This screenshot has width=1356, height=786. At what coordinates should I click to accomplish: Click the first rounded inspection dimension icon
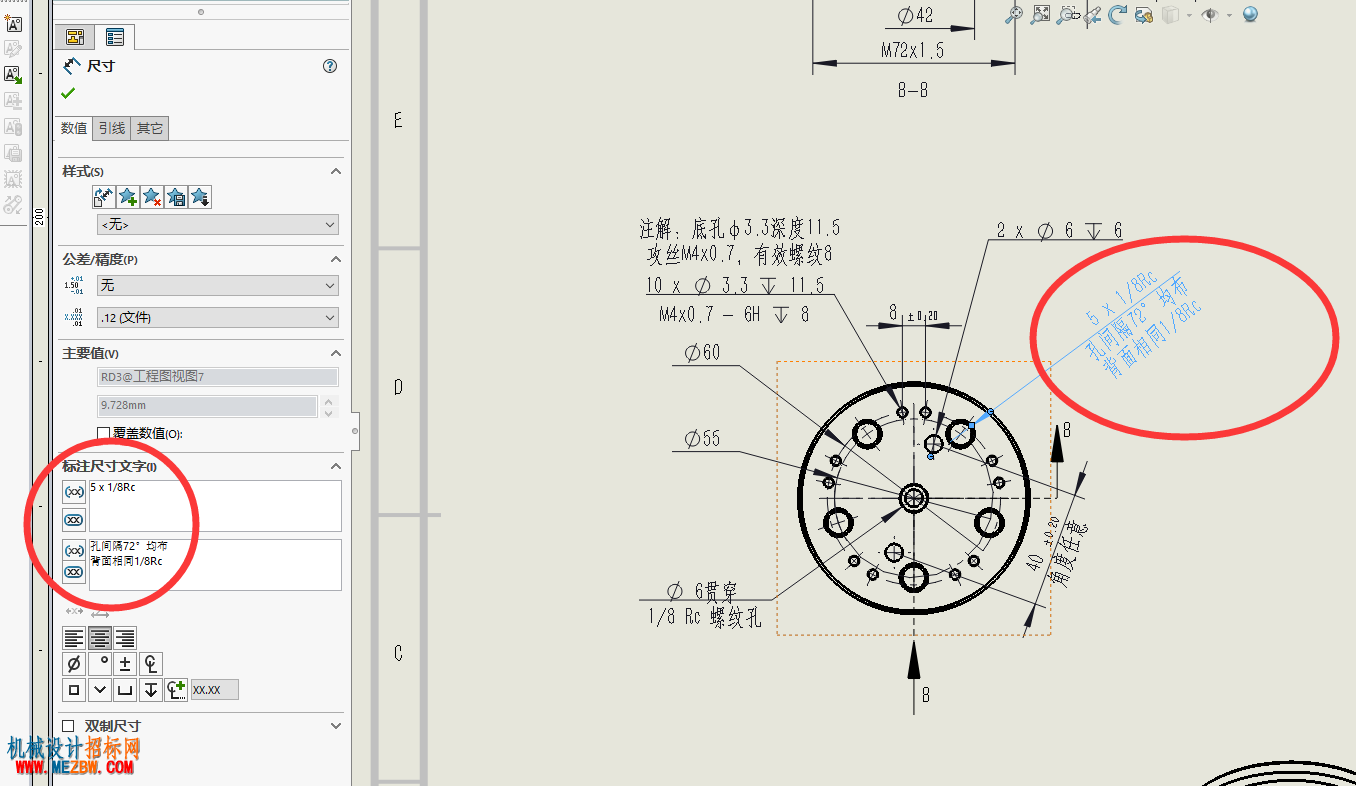pyautogui.click(x=74, y=519)
